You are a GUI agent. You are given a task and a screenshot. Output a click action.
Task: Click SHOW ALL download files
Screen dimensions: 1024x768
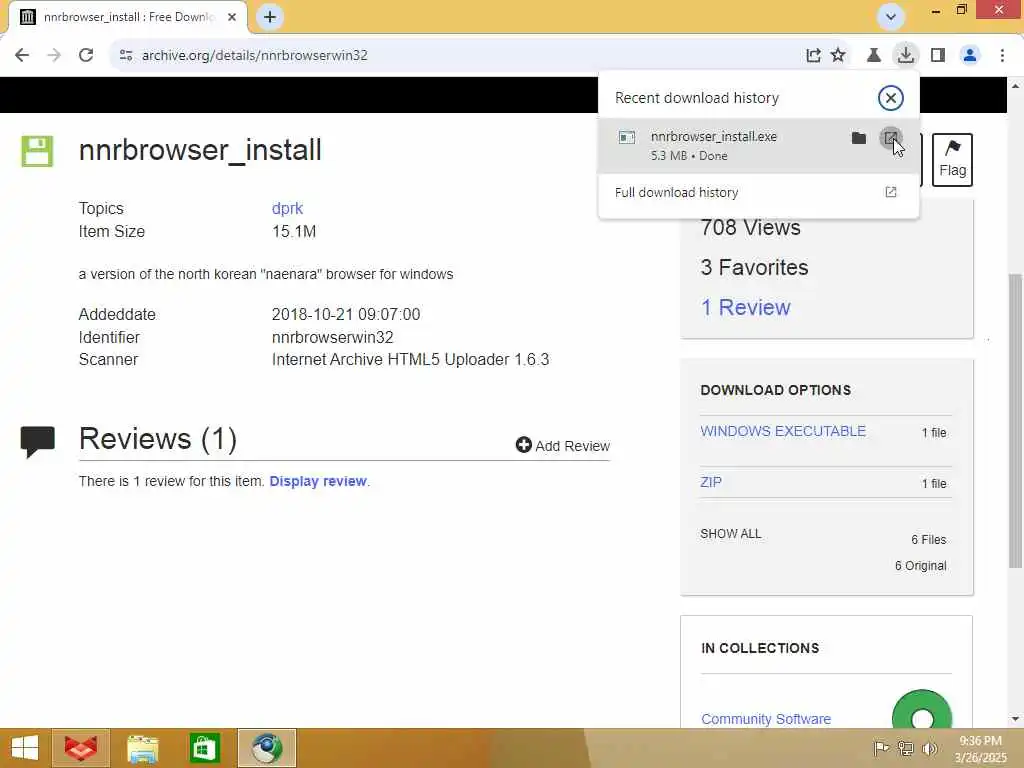click(x=731, y=534)
